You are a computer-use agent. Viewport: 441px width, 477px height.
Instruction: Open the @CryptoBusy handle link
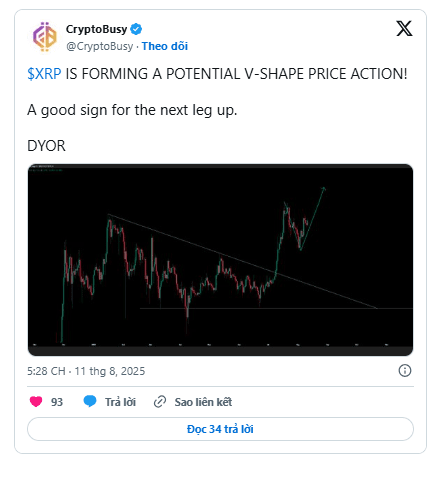click(100, 46)
